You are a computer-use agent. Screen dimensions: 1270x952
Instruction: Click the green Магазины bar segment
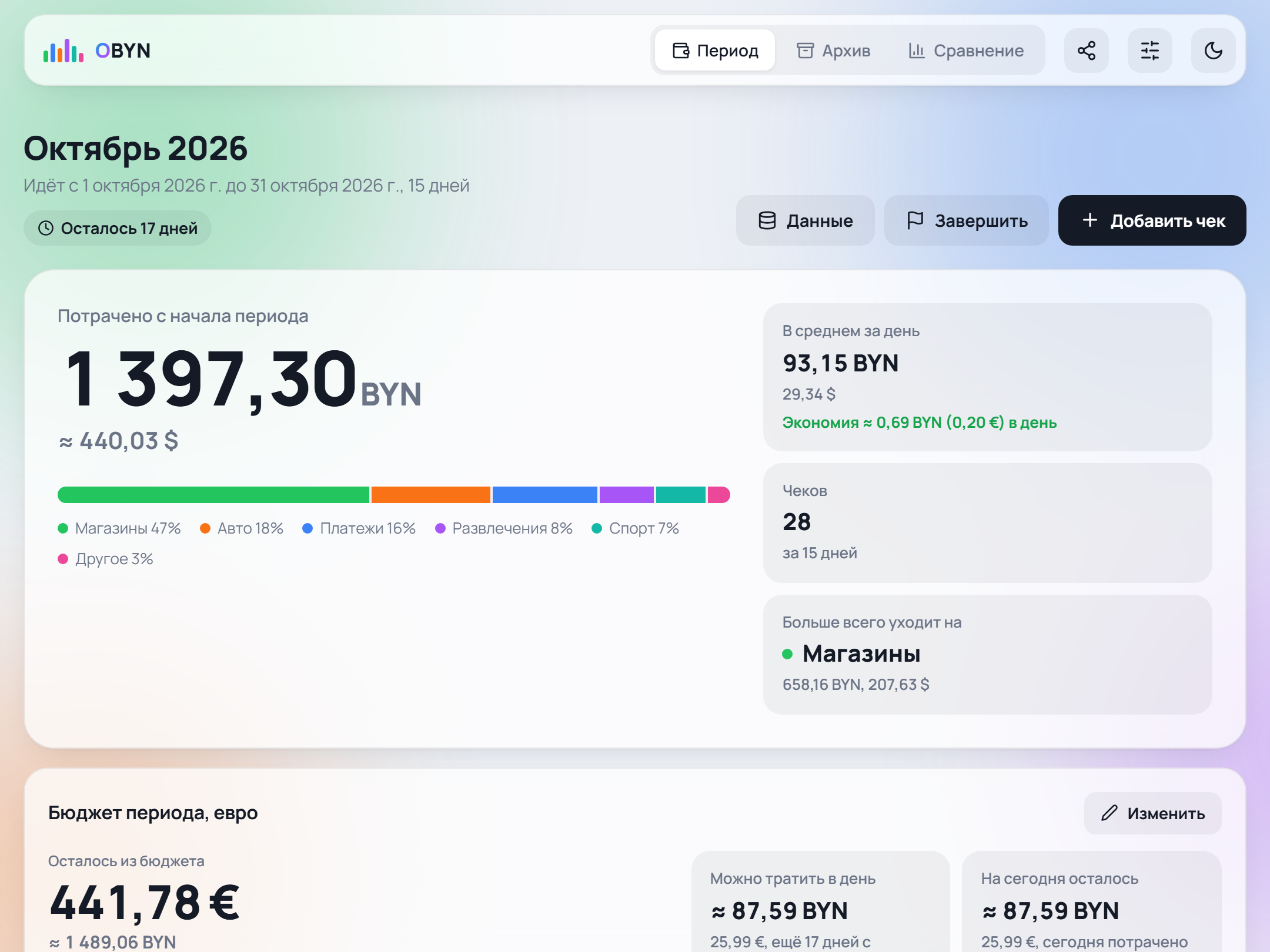[213, 495]
